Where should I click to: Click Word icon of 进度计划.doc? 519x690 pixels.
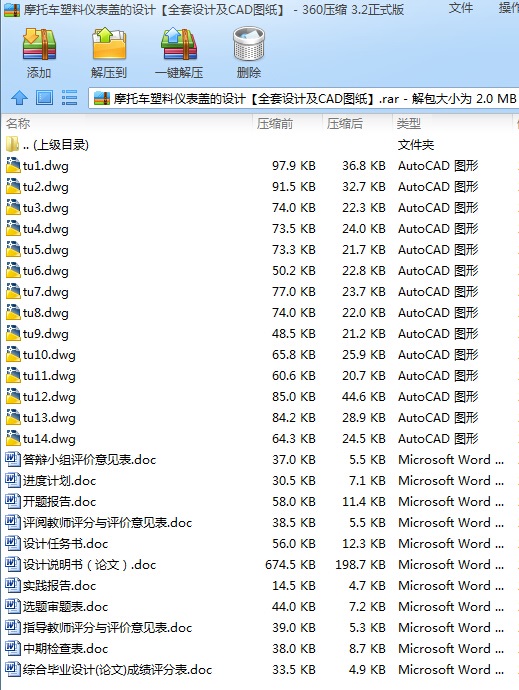pos(13,480)
